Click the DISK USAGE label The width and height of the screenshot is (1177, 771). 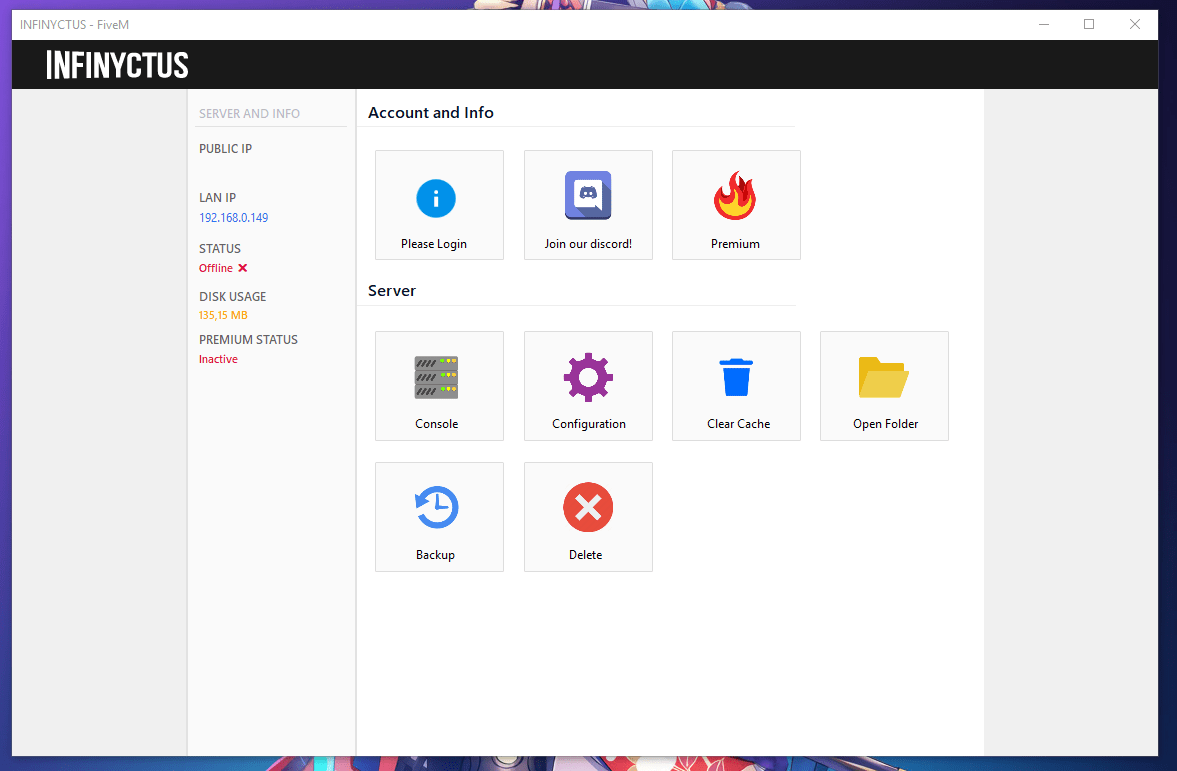(232, 297)
